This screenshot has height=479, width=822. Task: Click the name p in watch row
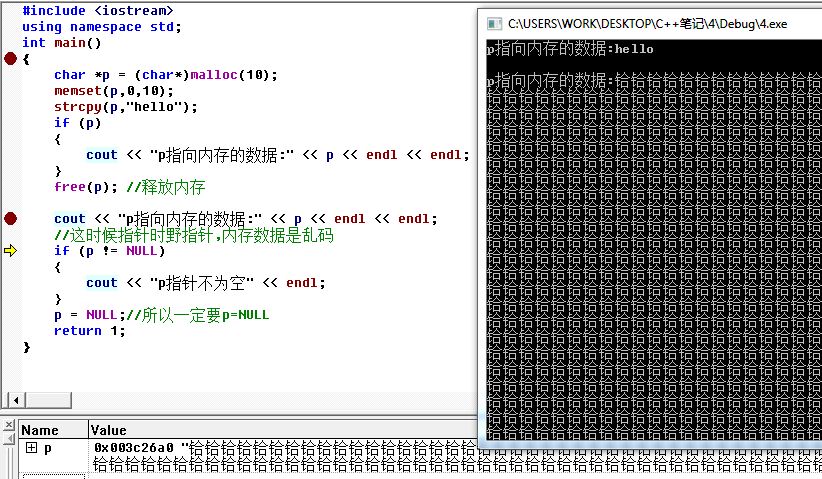click(48, 448)
